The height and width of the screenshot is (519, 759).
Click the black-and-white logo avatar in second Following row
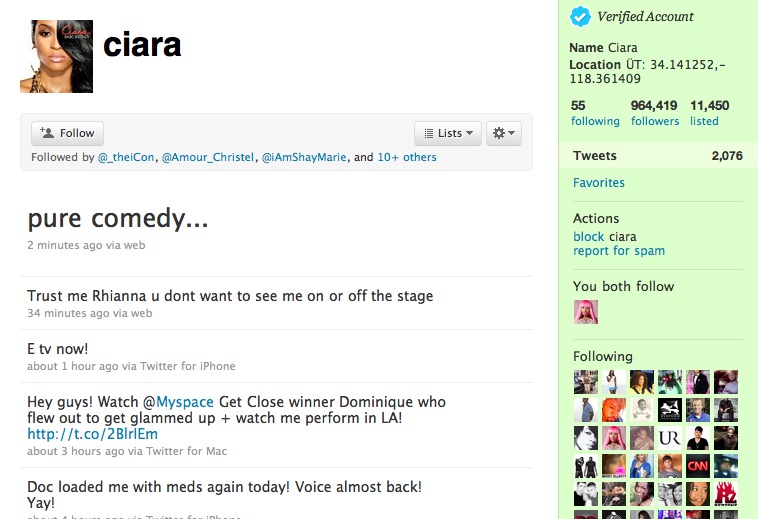coord(670,410)
